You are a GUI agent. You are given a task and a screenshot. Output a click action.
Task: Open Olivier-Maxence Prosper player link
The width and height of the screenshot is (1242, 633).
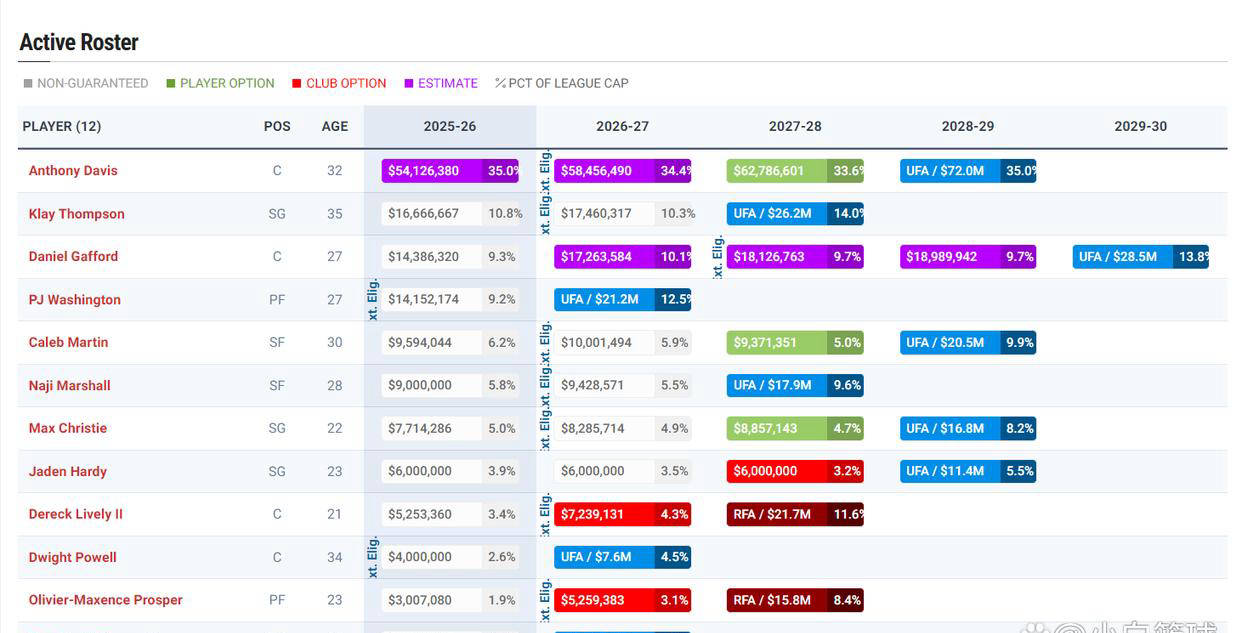coord(106,600)
